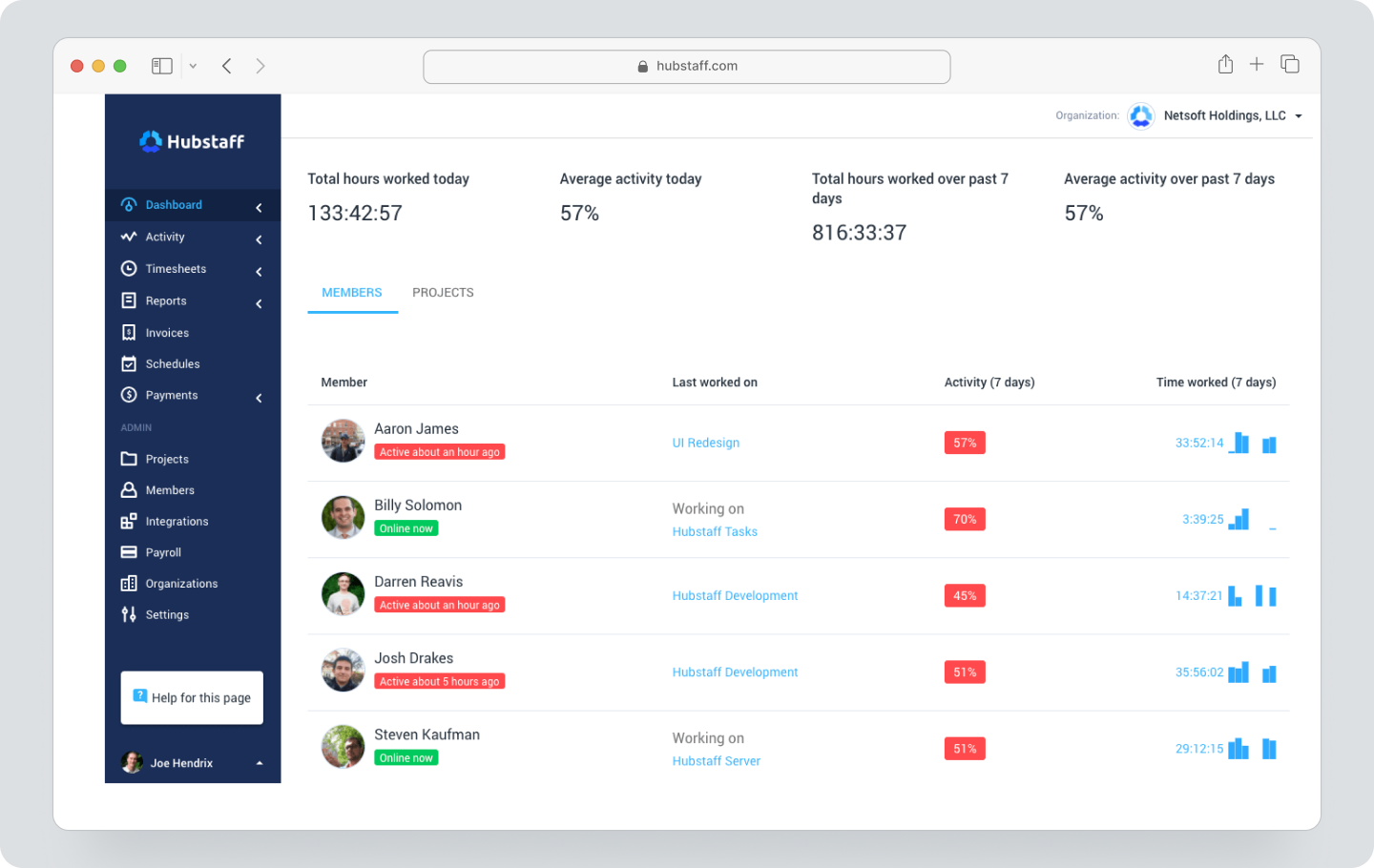Viewport: 1374px width, 868px height.
Task: Select the Members tab
Action: click(x=352, y=292)
